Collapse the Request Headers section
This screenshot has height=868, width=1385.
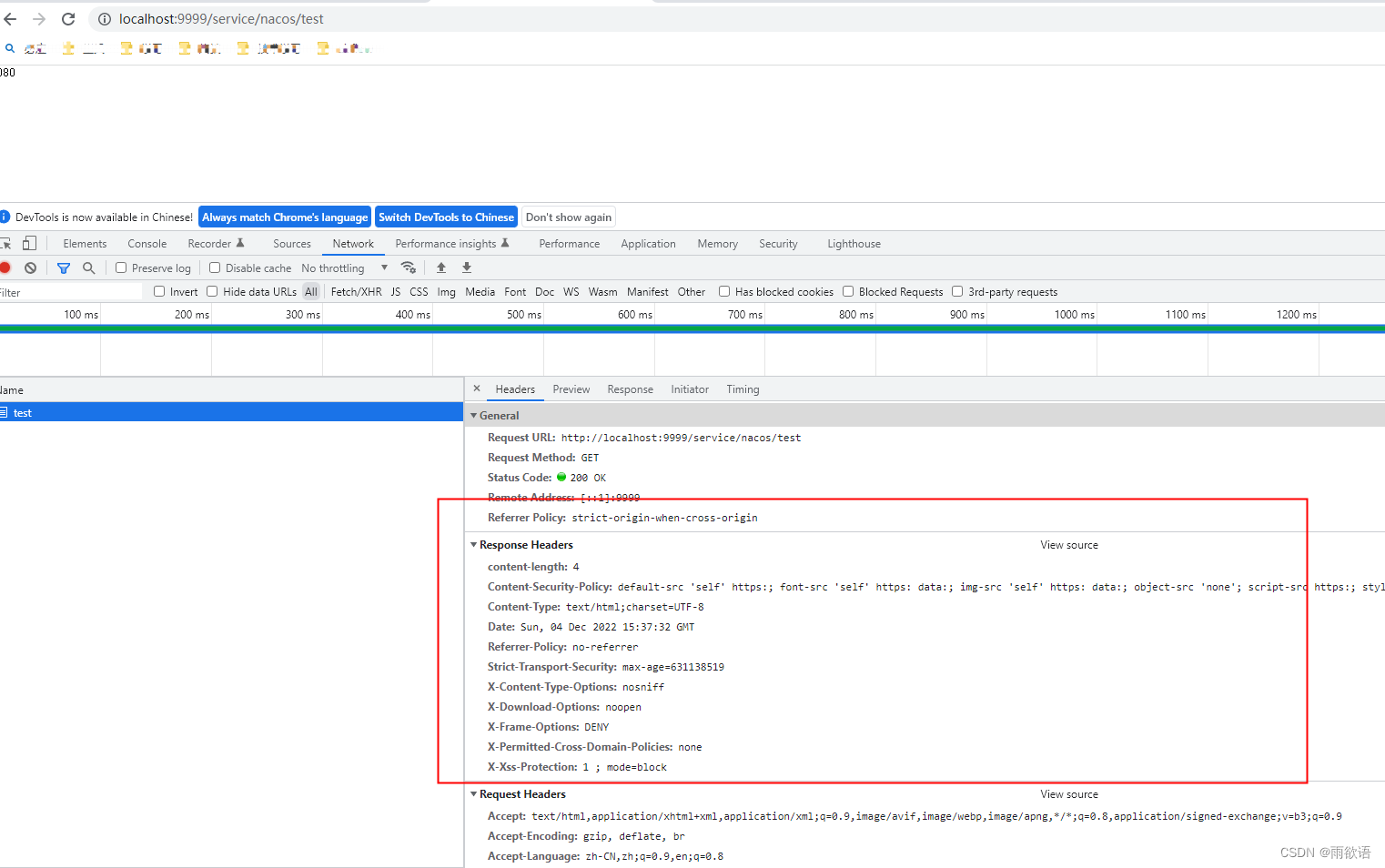click(474, 794)
